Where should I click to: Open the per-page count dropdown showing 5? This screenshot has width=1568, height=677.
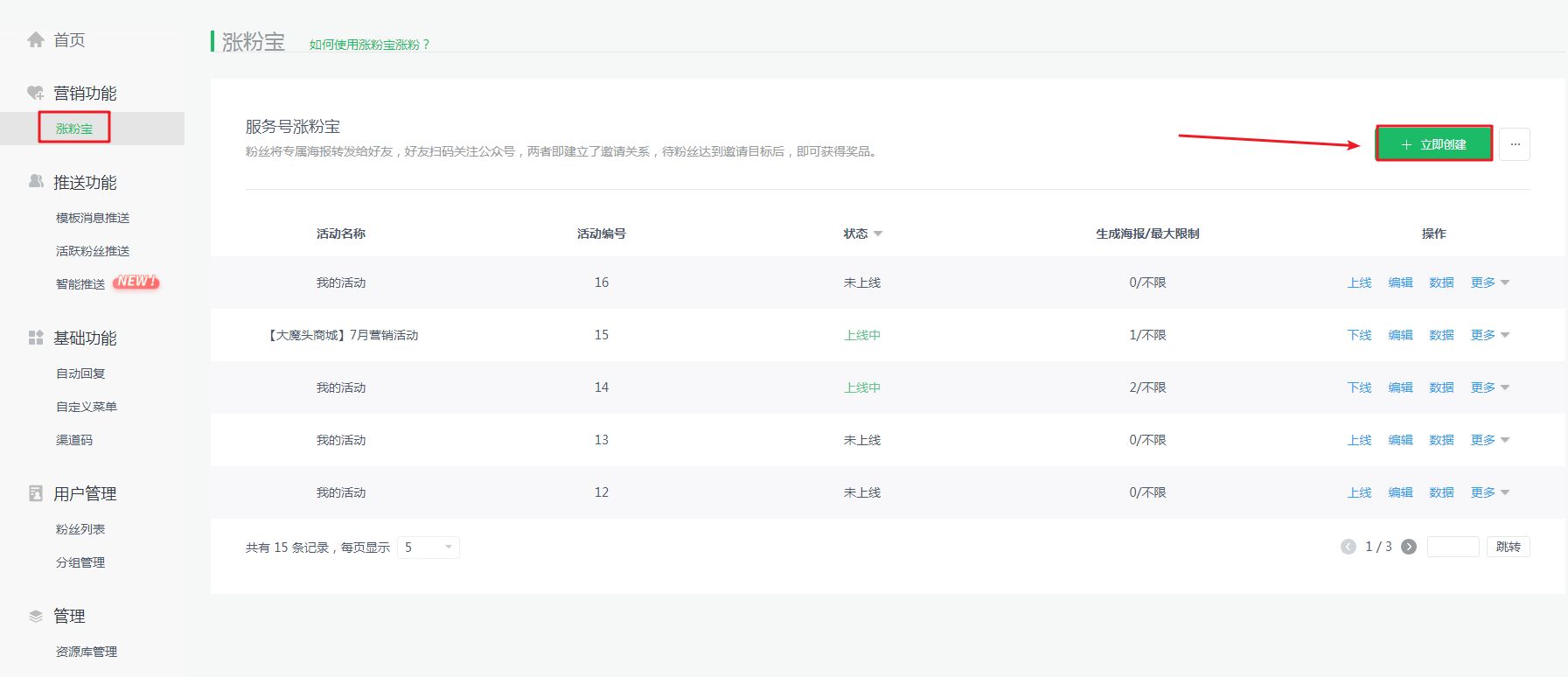point(429,547)
